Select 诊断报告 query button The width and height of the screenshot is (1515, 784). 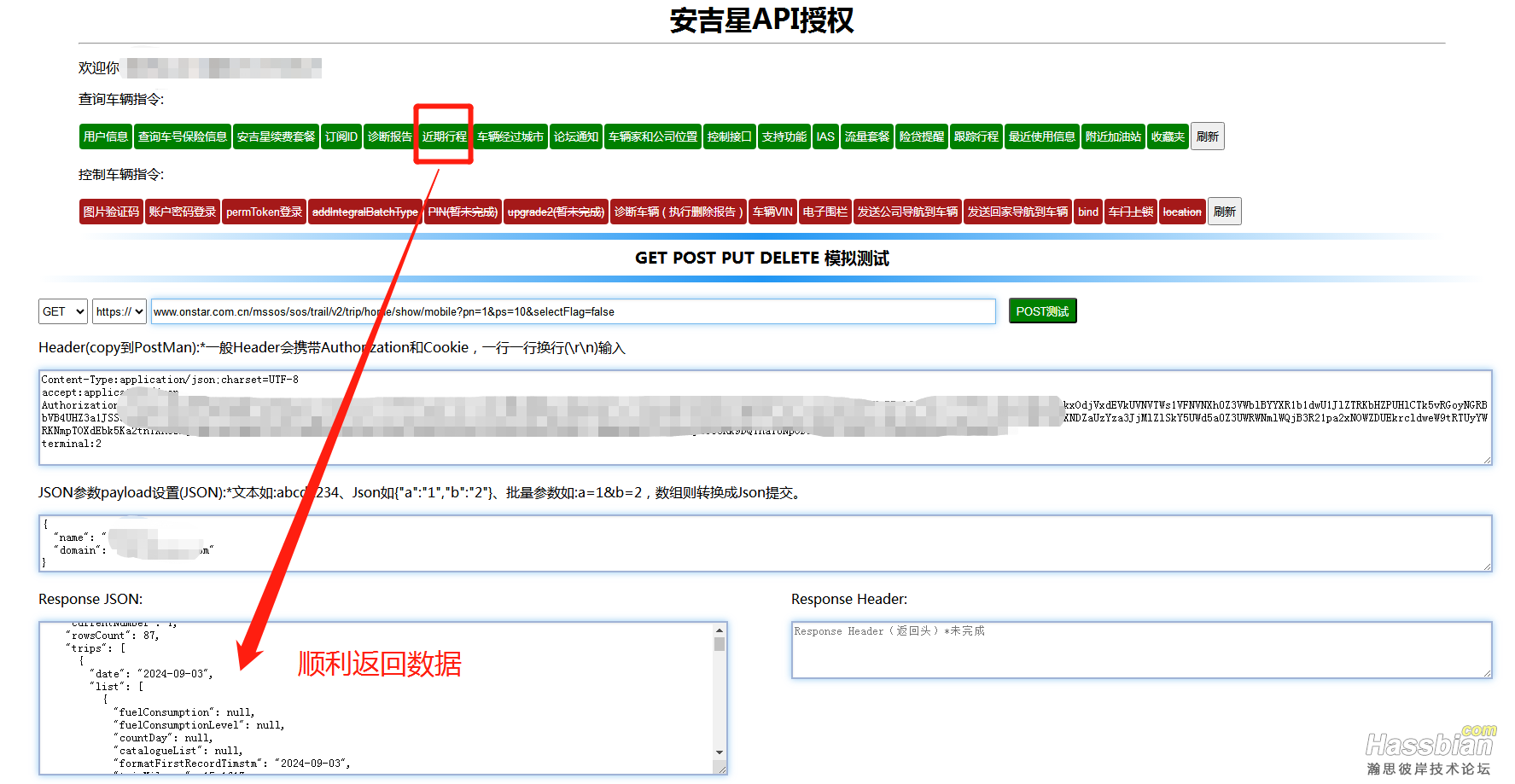[x=389, y=136]
